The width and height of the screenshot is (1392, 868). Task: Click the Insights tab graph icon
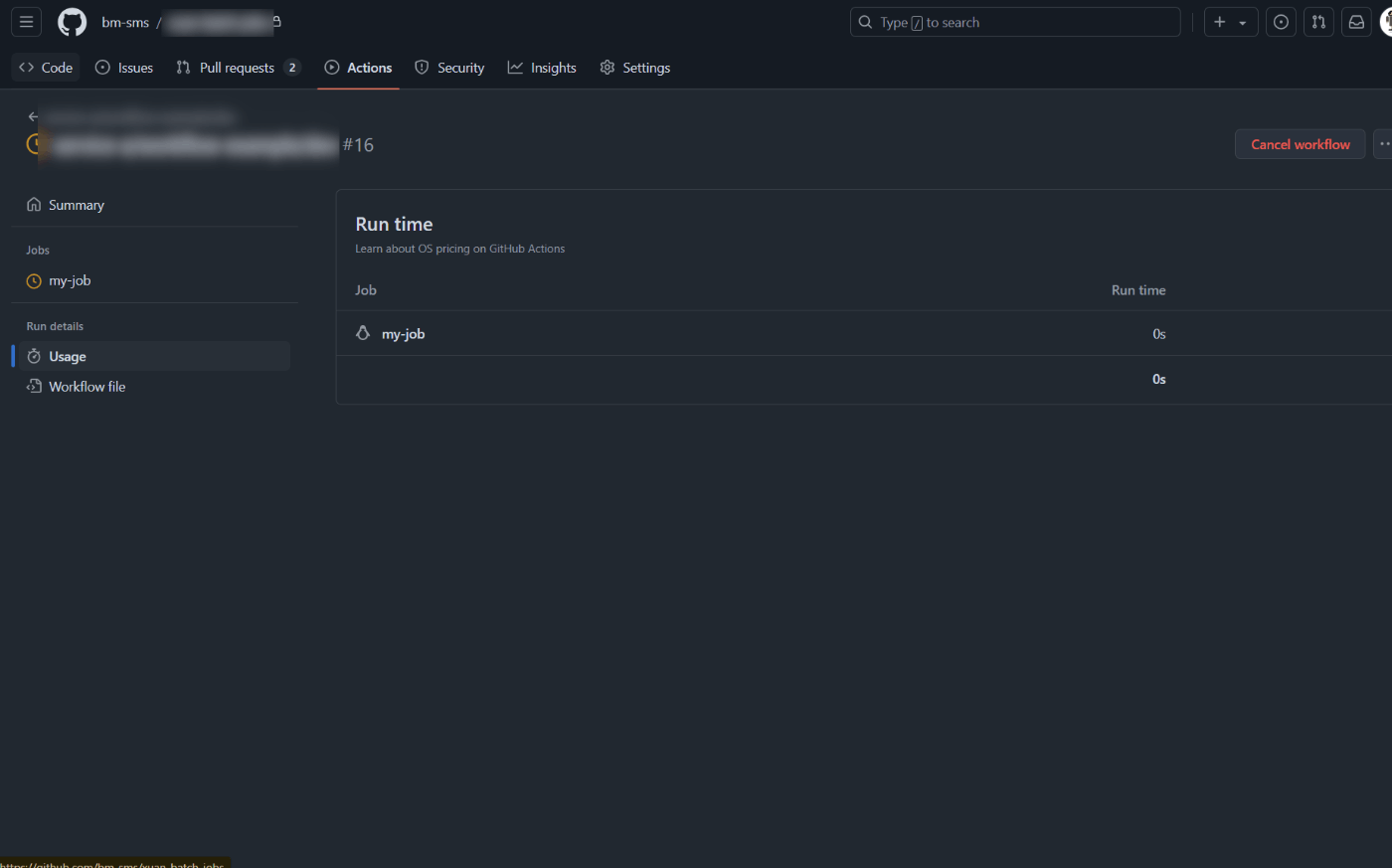click(x=515, y=68)
